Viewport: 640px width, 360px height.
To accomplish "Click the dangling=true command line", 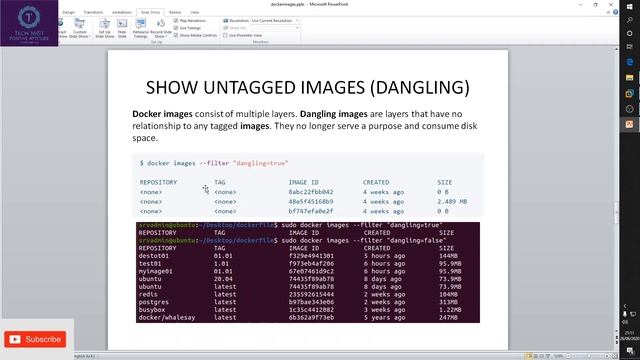I will 214,163.
